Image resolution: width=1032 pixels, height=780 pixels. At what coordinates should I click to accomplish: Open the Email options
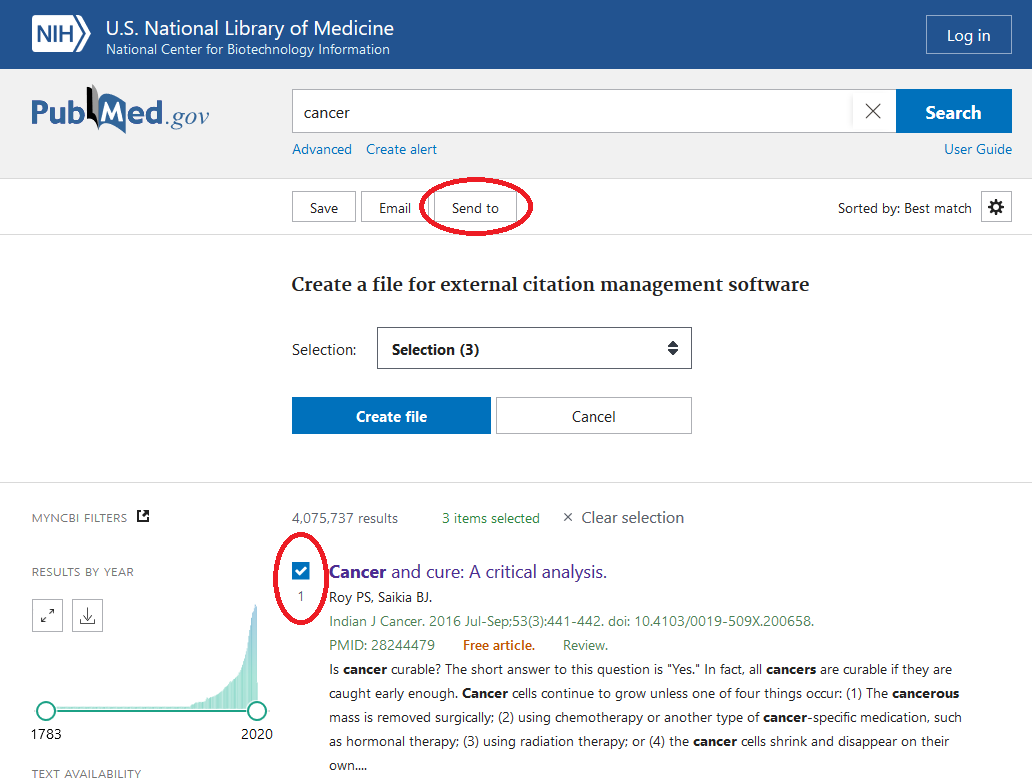(x=394, y=207)
